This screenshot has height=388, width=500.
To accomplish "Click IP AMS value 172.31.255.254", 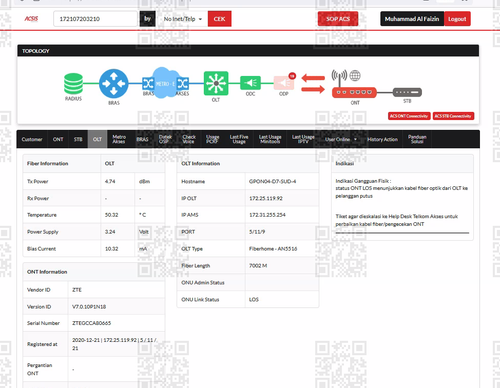I will click(267, 215).
